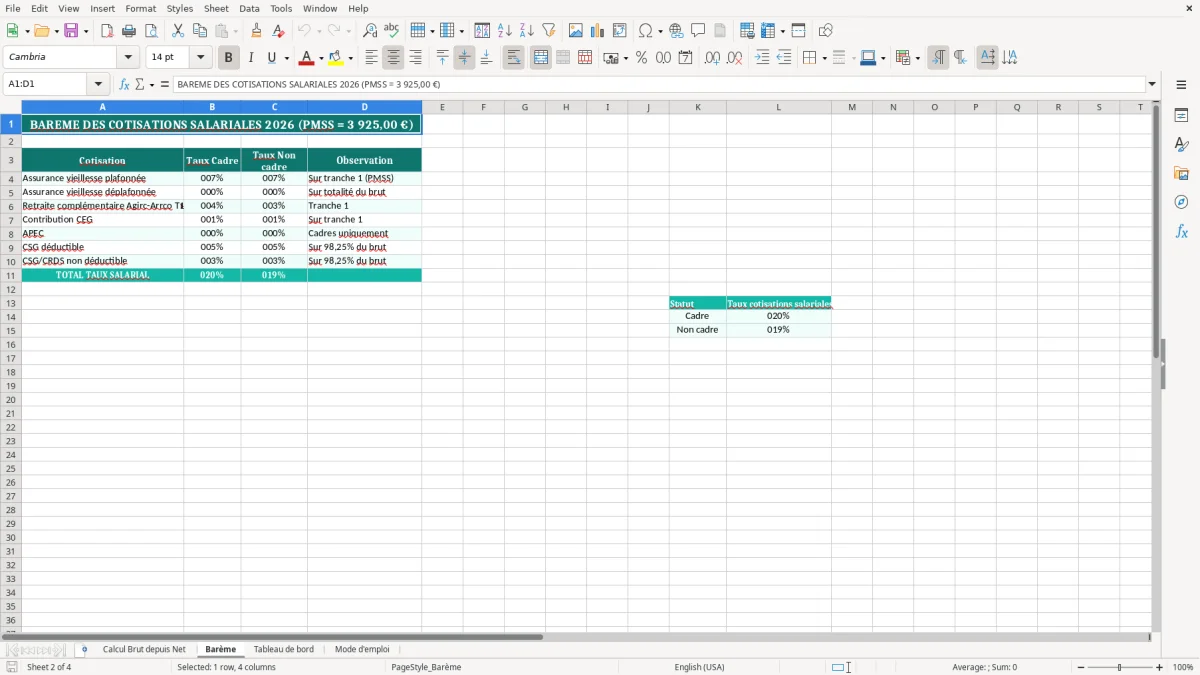The width and height of the screenshot is (1200, 675).
Task: Print the spreadsheet using the printer icon
Action: click(x=129, y=31)
